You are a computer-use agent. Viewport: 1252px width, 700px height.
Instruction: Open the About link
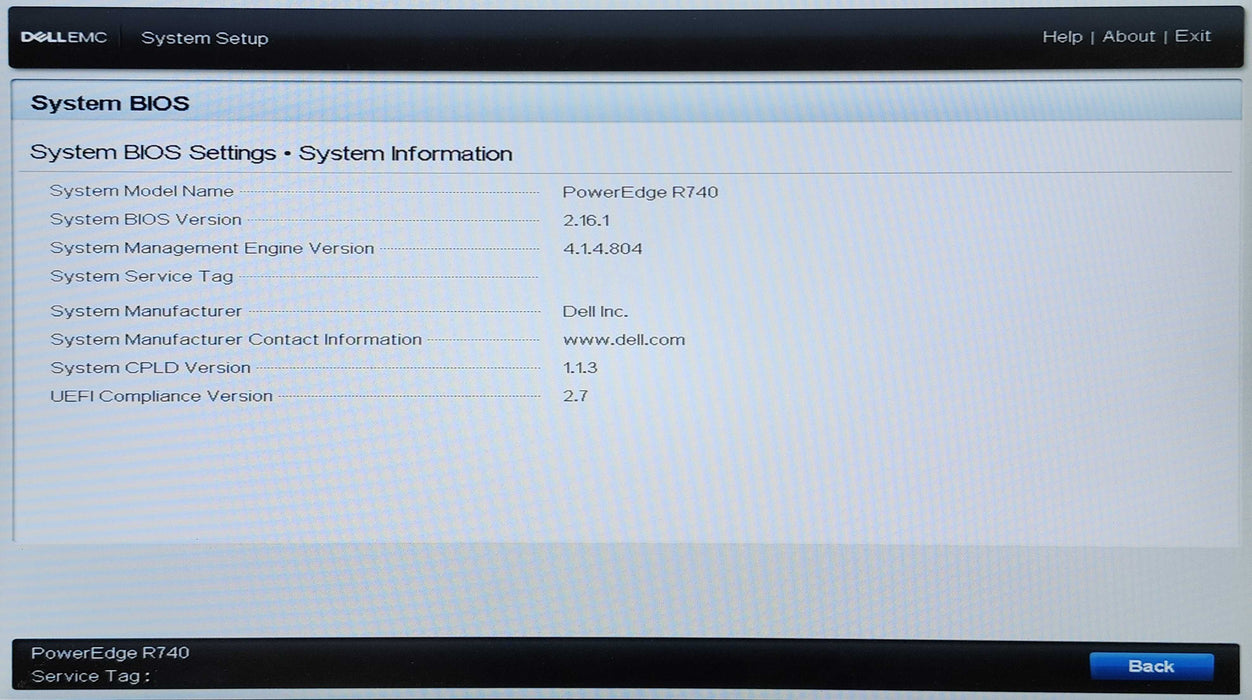point(1129,37)
